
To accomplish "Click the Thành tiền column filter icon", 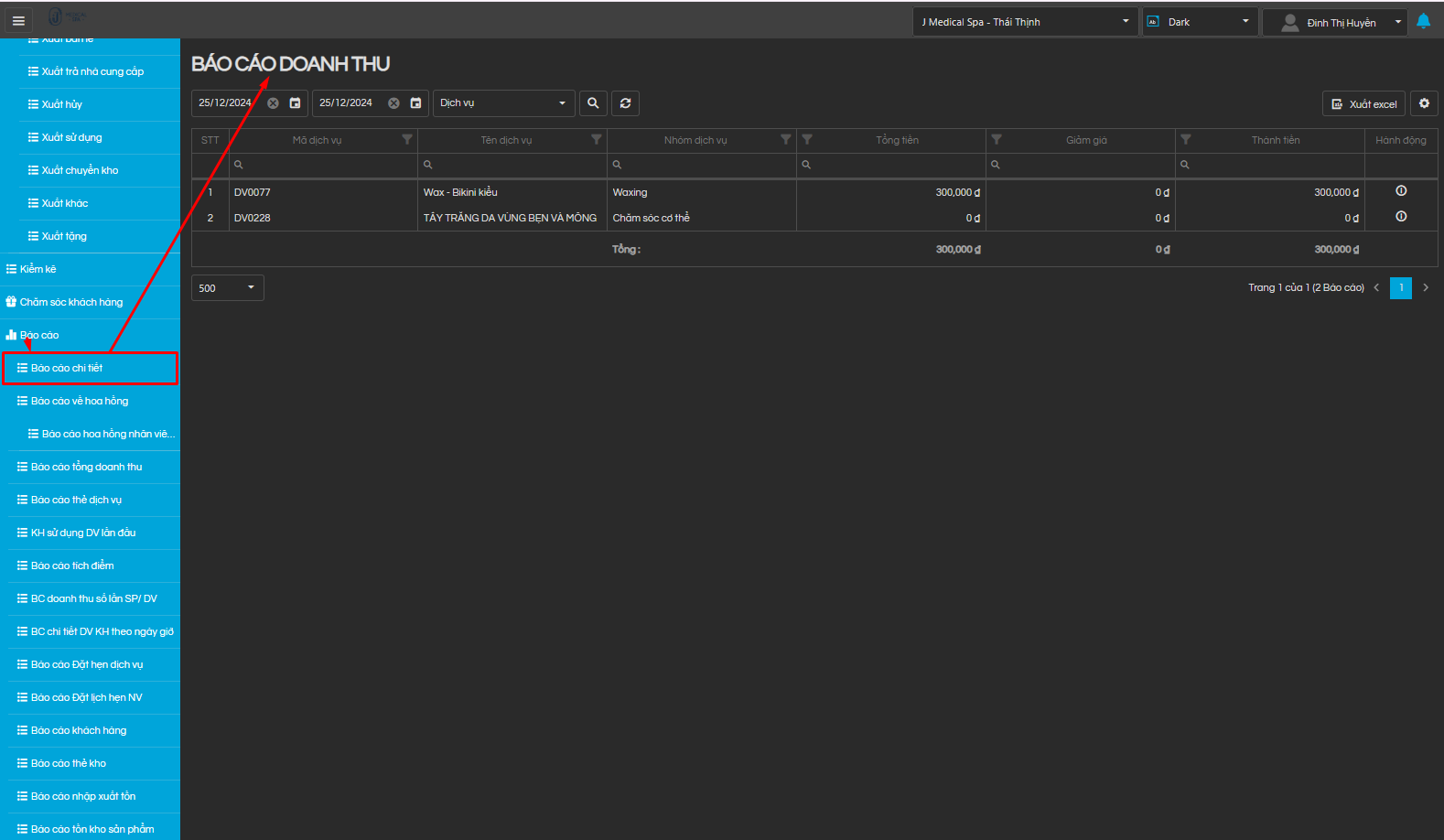I will 1186,140.
